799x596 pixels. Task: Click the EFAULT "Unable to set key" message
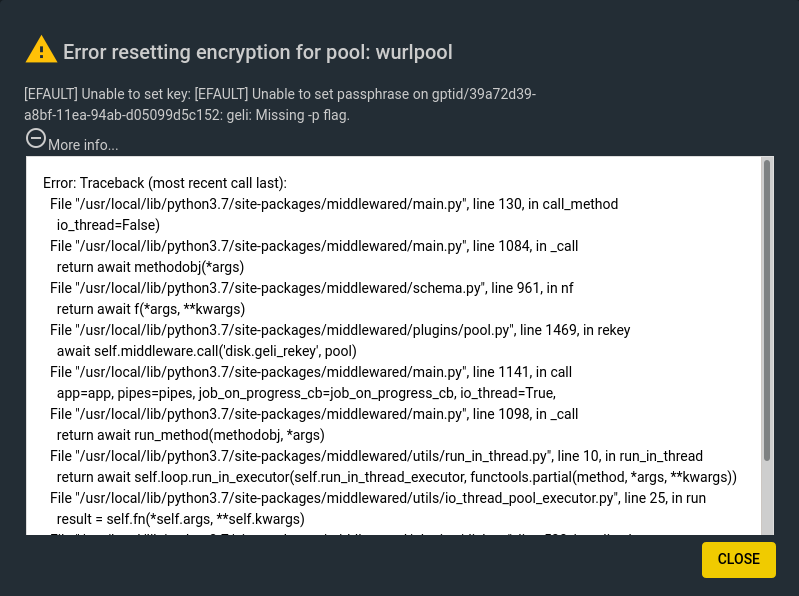(x=280, y=94)
